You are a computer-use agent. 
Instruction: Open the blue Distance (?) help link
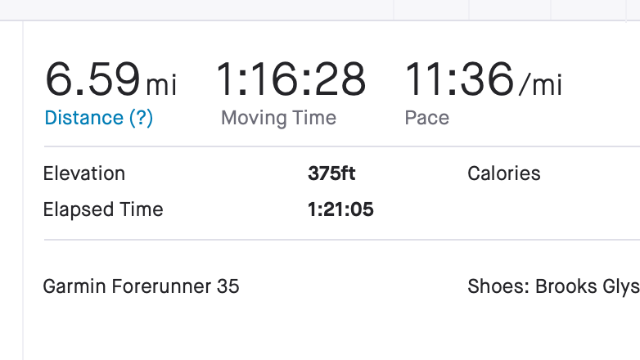click(99, 118)
